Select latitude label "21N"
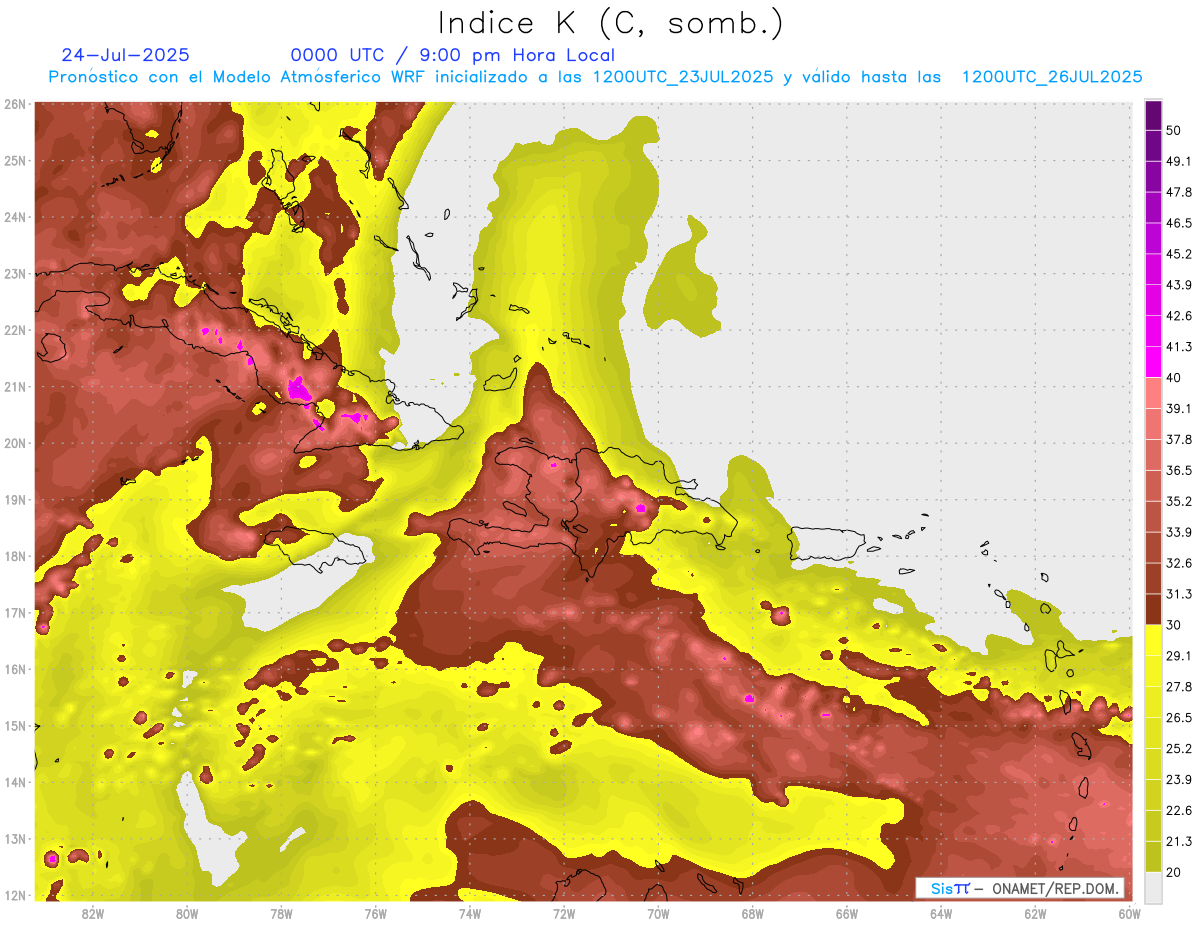 [14, 387]
